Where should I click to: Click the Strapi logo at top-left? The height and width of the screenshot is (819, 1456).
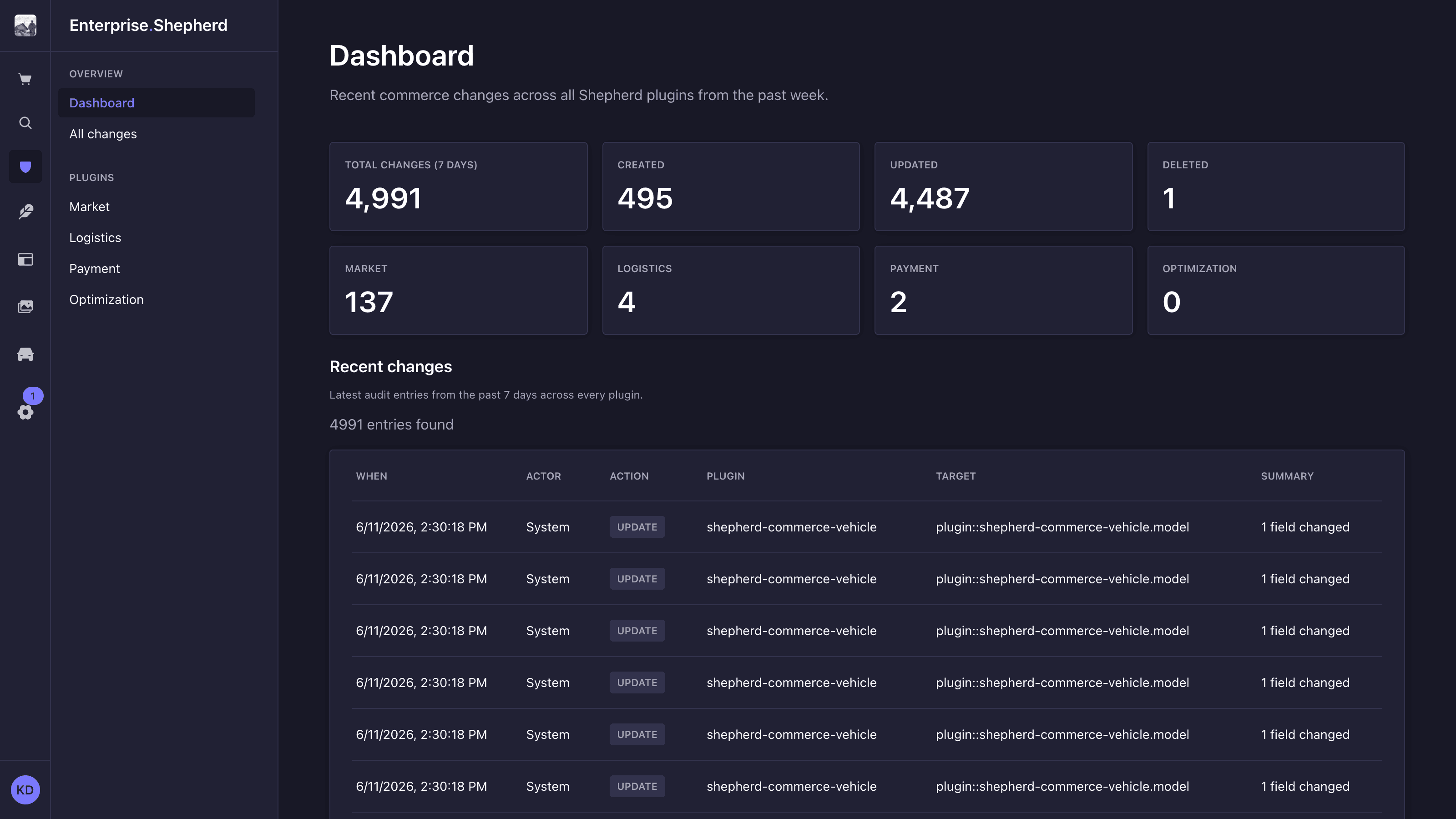click(25, 25)
